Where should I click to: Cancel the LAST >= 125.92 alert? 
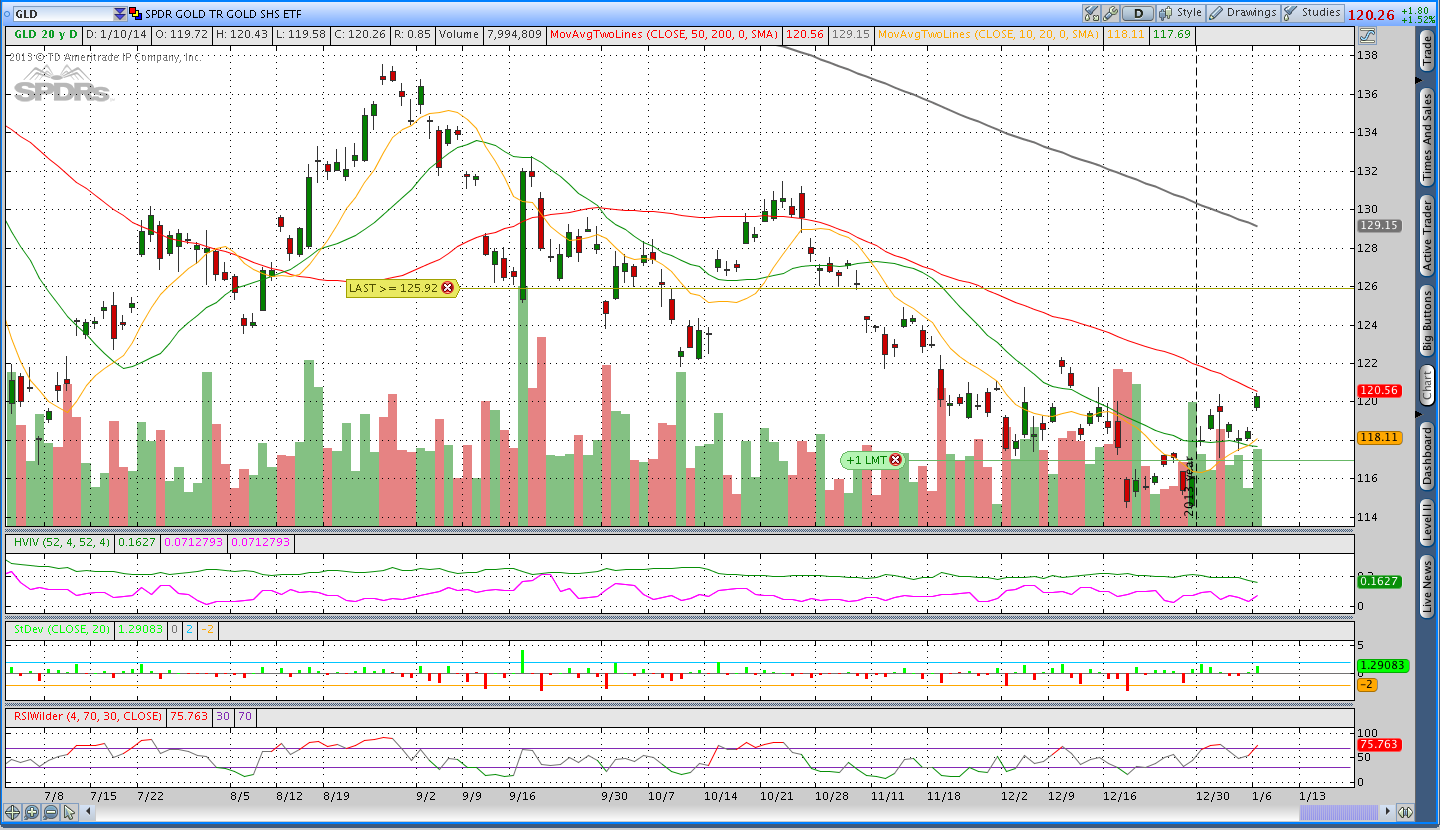coord(447,288)
